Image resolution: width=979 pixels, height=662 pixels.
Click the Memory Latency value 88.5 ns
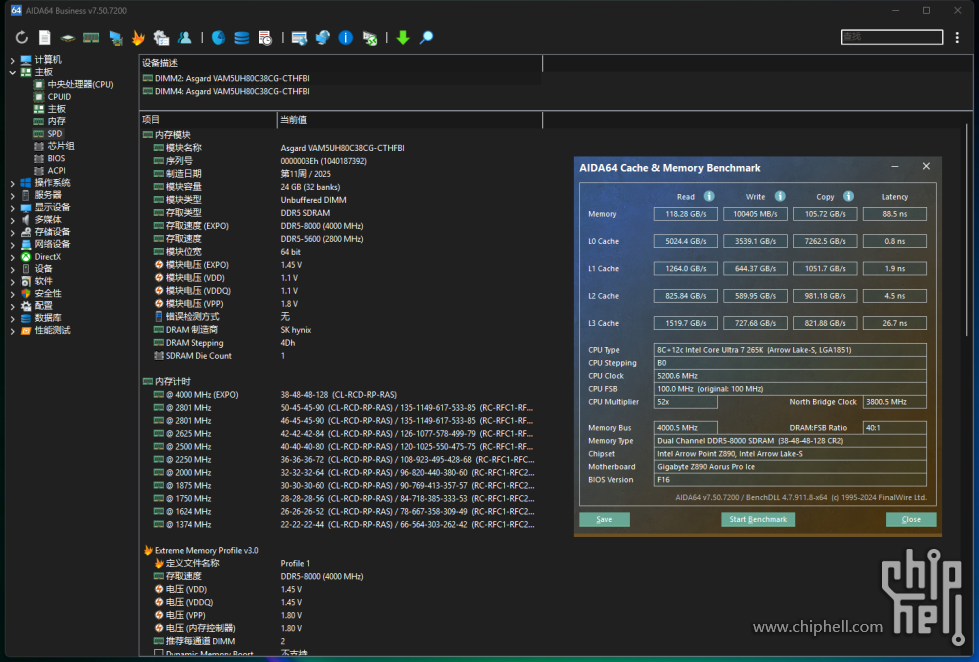click(895, 214)
